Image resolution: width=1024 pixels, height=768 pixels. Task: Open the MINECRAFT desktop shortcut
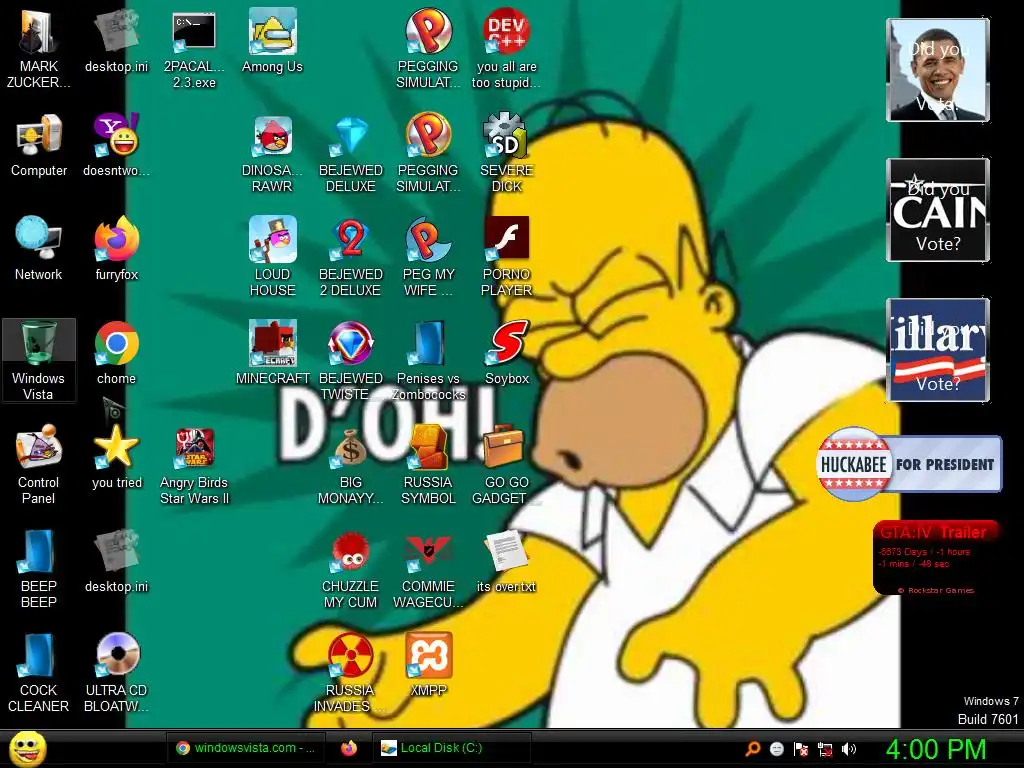pos(272,353)
